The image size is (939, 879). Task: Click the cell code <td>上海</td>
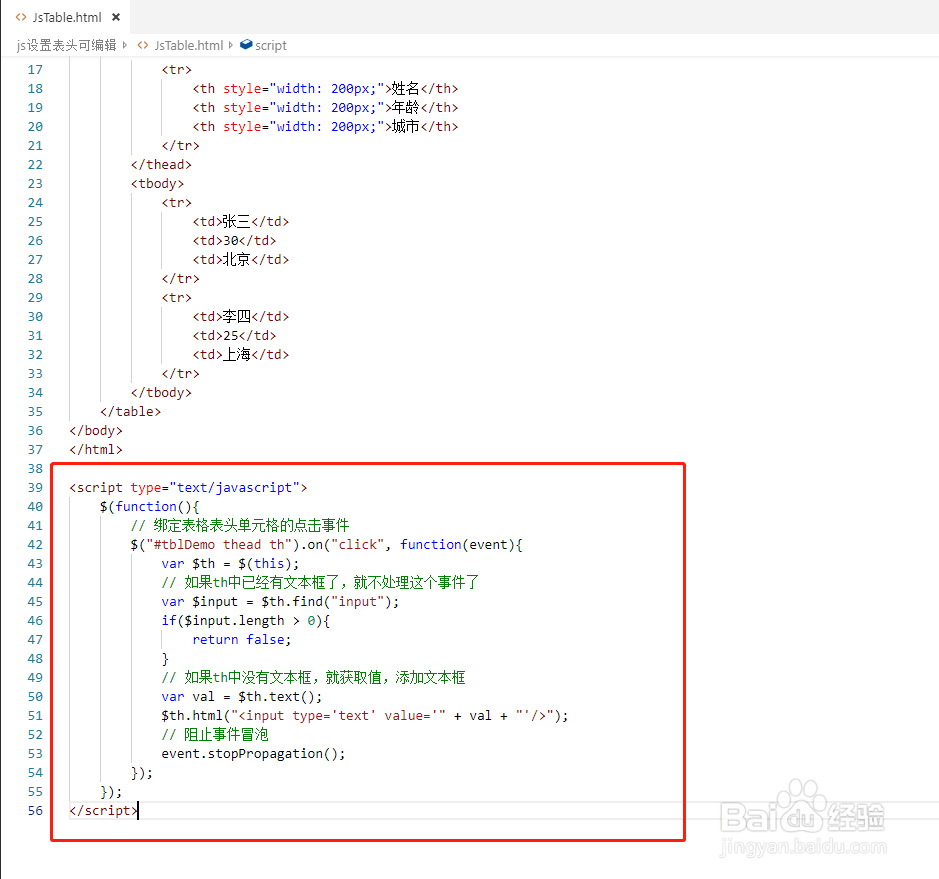pyautogui.click(x=241, y=354)
